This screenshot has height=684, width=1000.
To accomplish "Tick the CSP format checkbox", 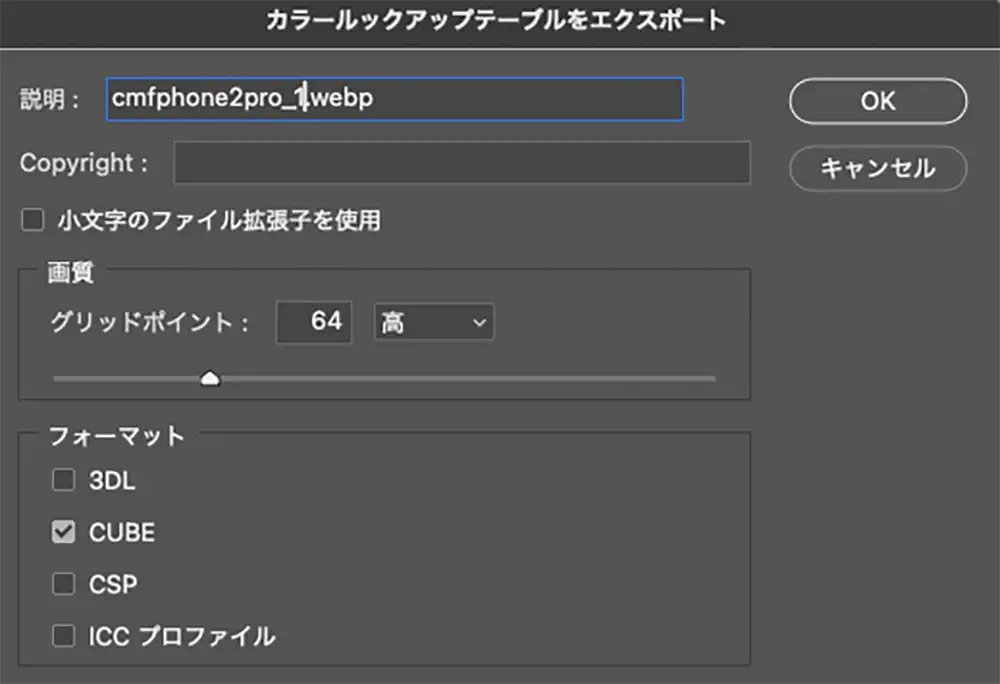I will (x=64, y=584).
